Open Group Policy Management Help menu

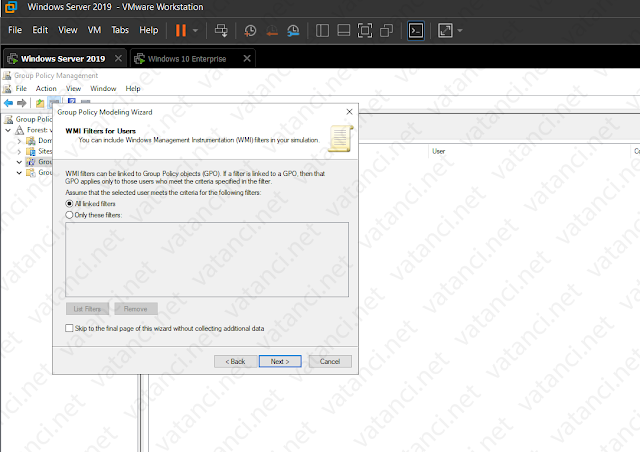[x=133, y=89]
